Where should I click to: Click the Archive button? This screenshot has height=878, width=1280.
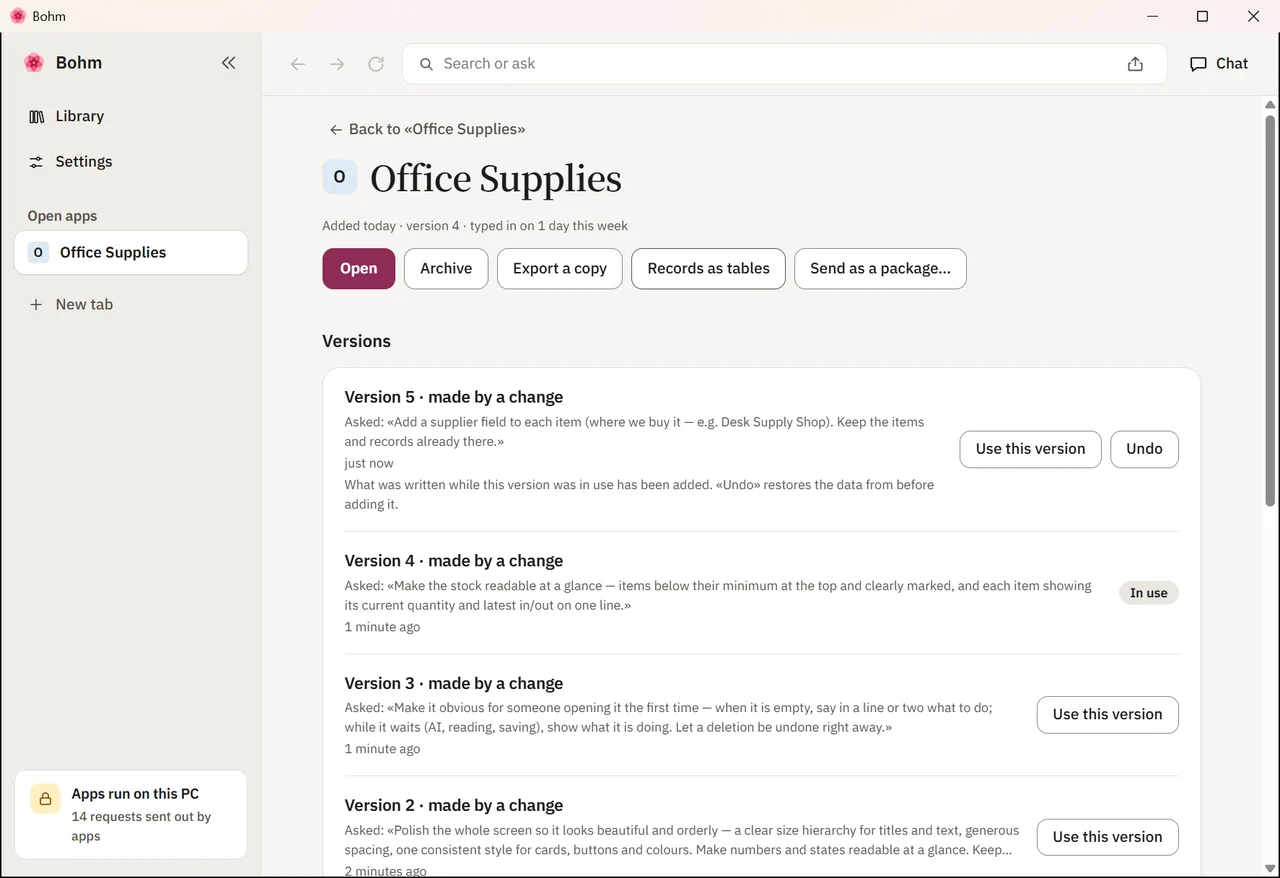coord(446,269)
